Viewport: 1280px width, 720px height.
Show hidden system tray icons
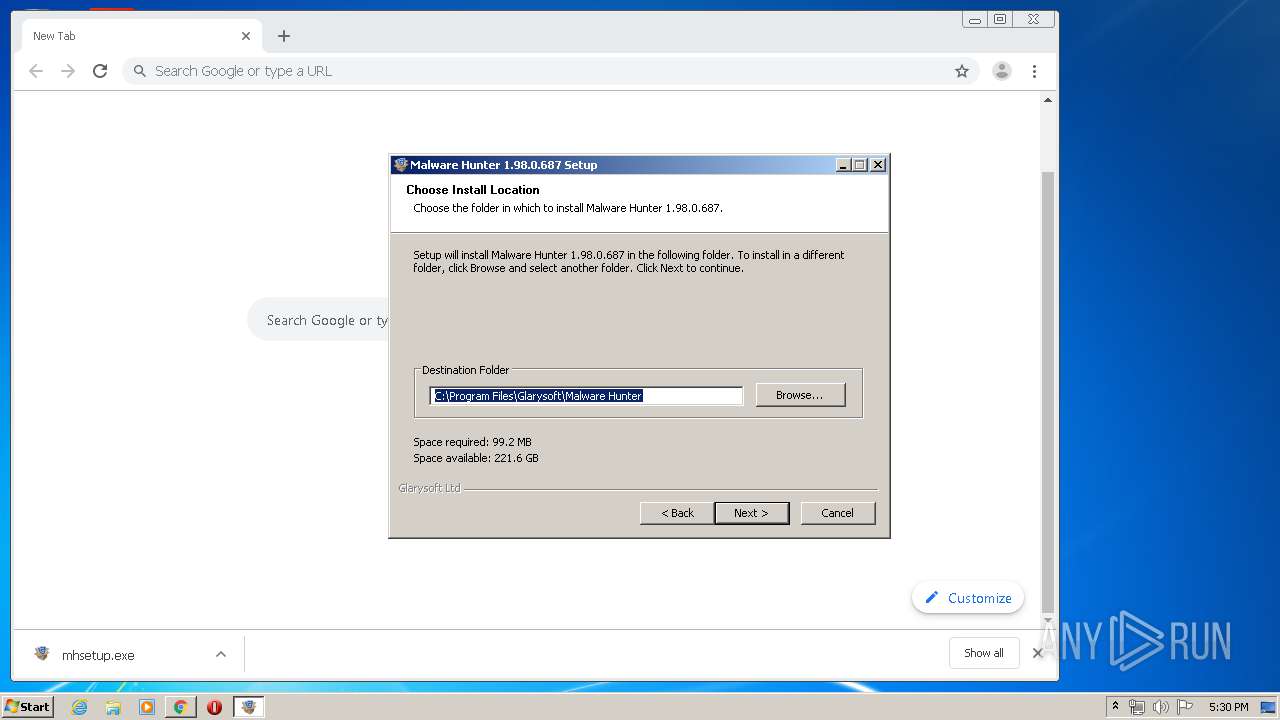pyautogui.click(x=1115, y=707)
